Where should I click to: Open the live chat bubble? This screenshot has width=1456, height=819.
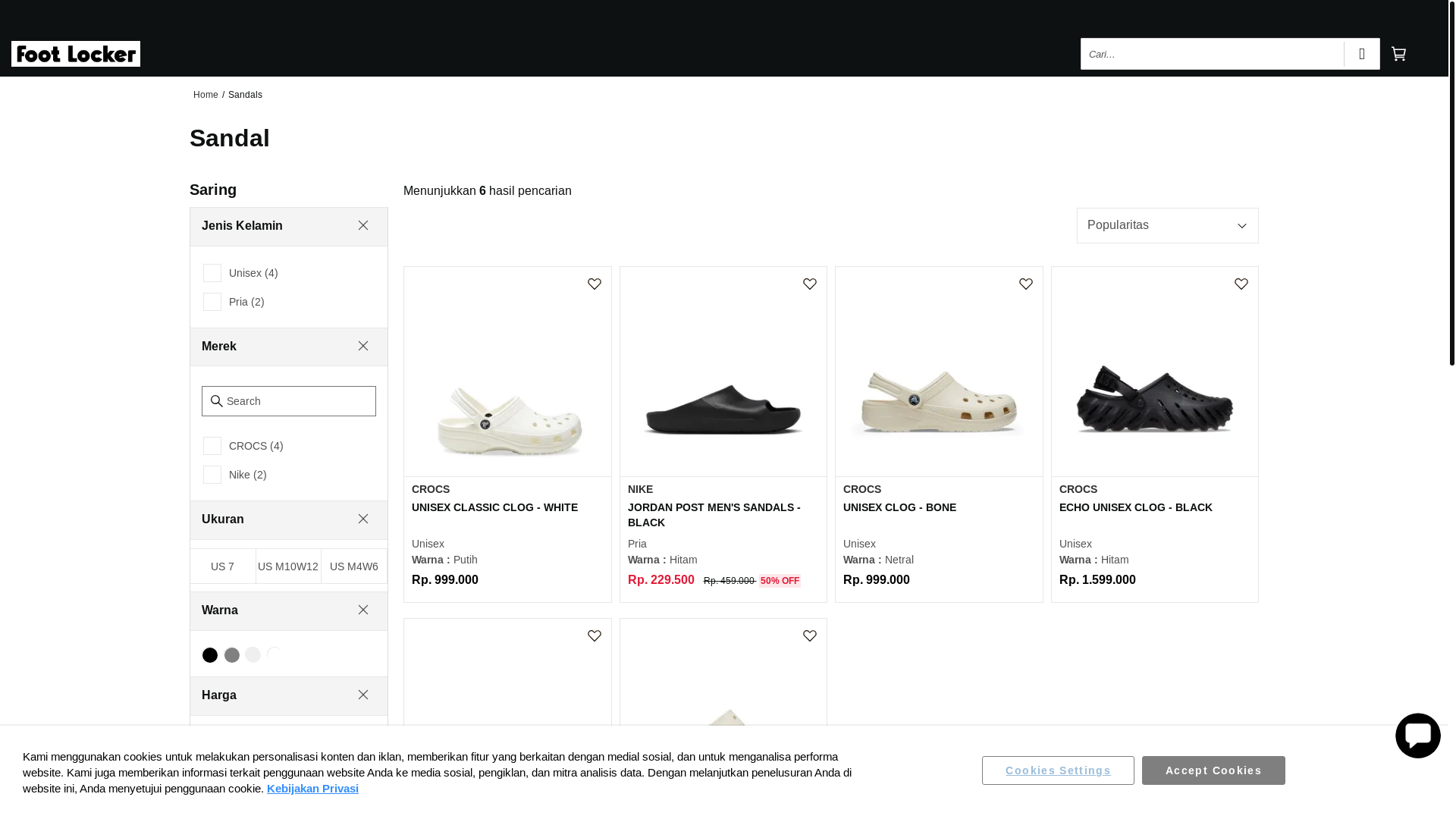[x=1417, y=736]
